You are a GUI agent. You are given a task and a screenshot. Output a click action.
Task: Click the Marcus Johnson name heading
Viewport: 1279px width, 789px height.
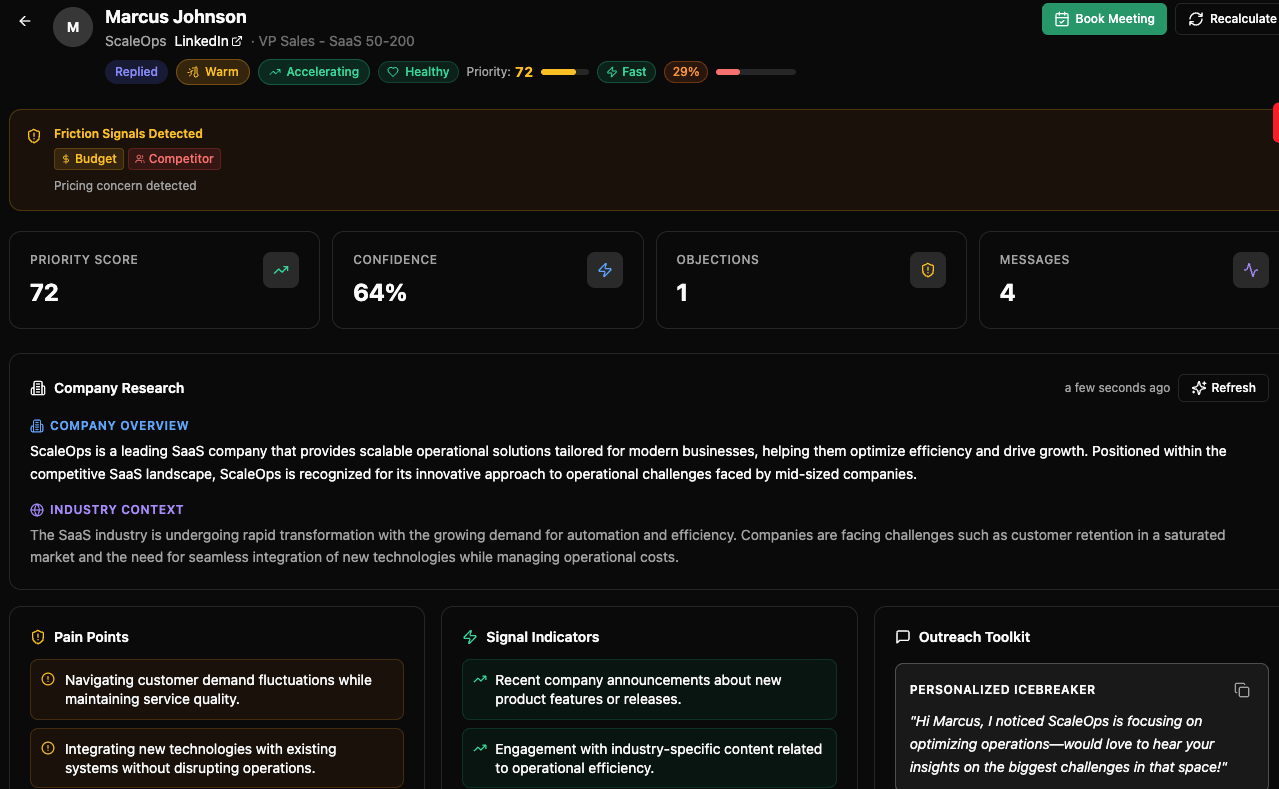176,17
